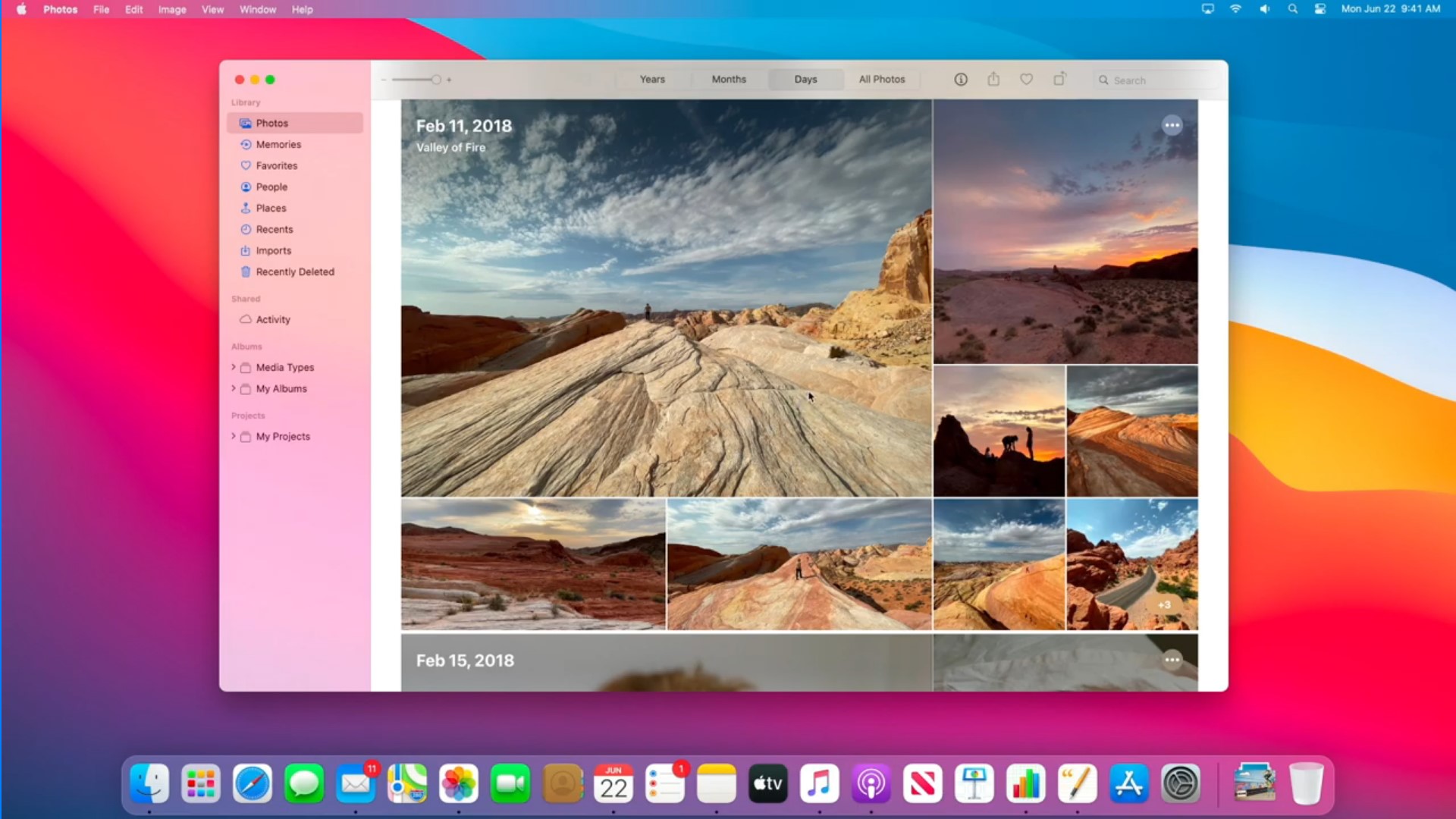The height and width of the screenshot is (819, 1456).
Task: Toggle the Favorite heart icon
Action: (1026, 79)
